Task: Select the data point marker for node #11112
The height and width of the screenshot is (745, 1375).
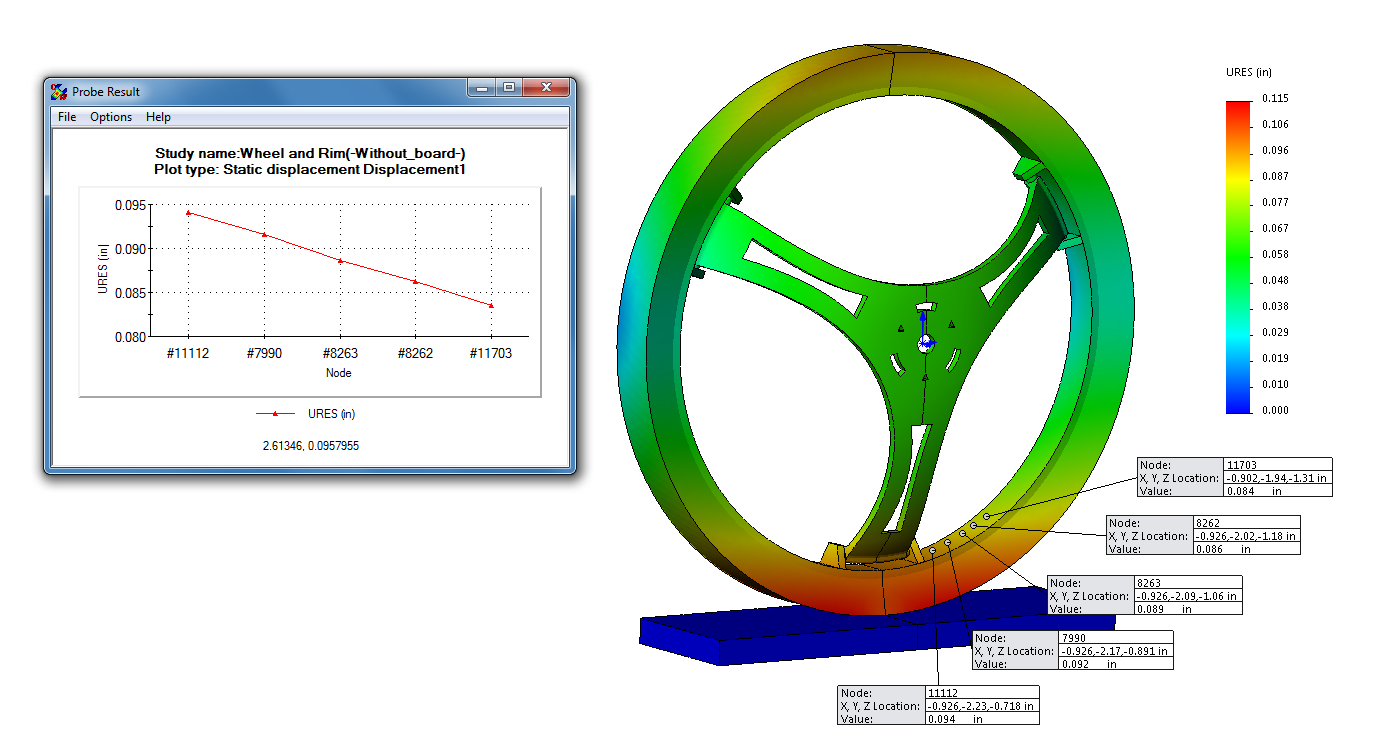Action: [188, 213]
